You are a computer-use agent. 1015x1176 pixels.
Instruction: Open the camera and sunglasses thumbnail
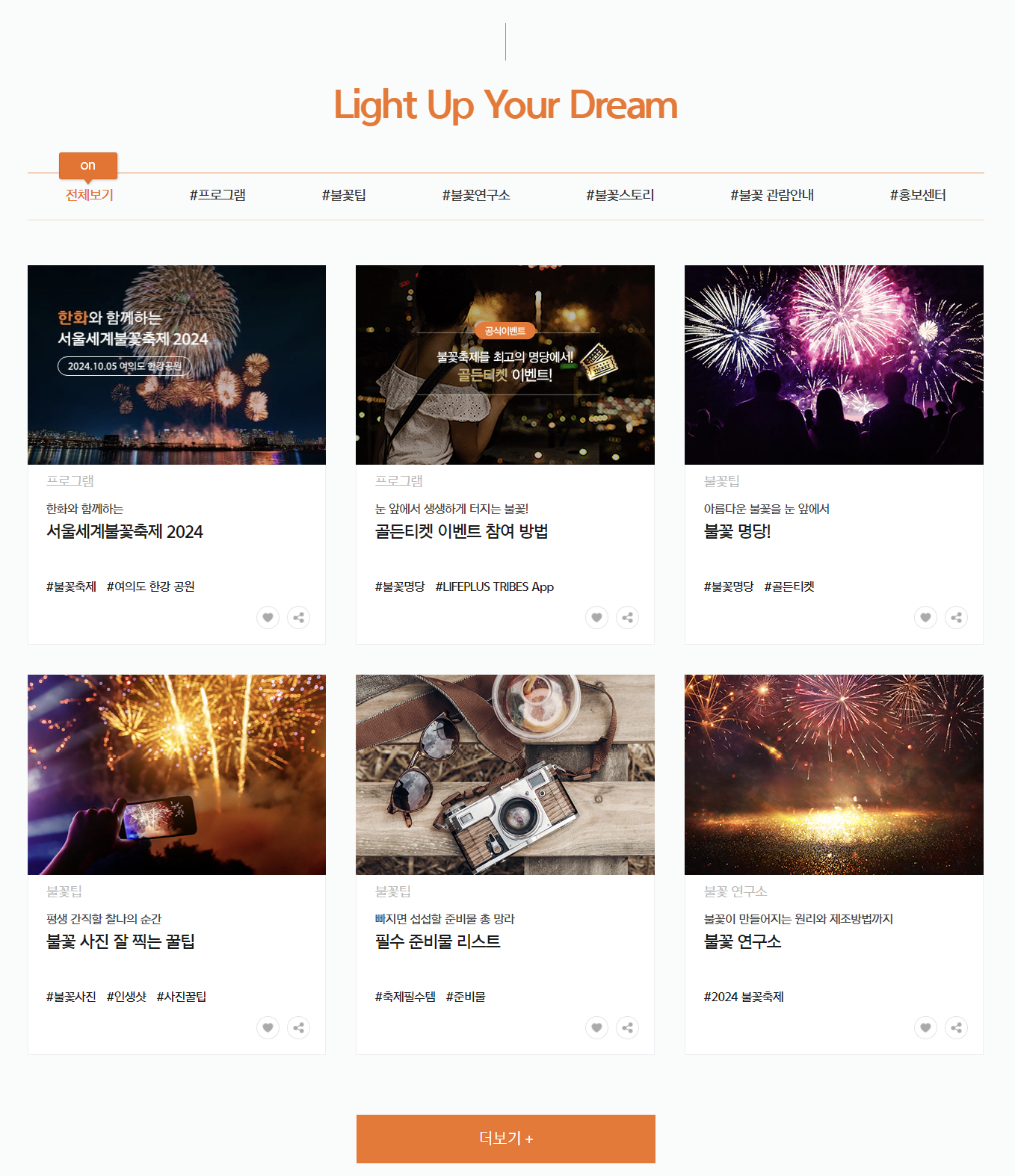click(505, 775)
